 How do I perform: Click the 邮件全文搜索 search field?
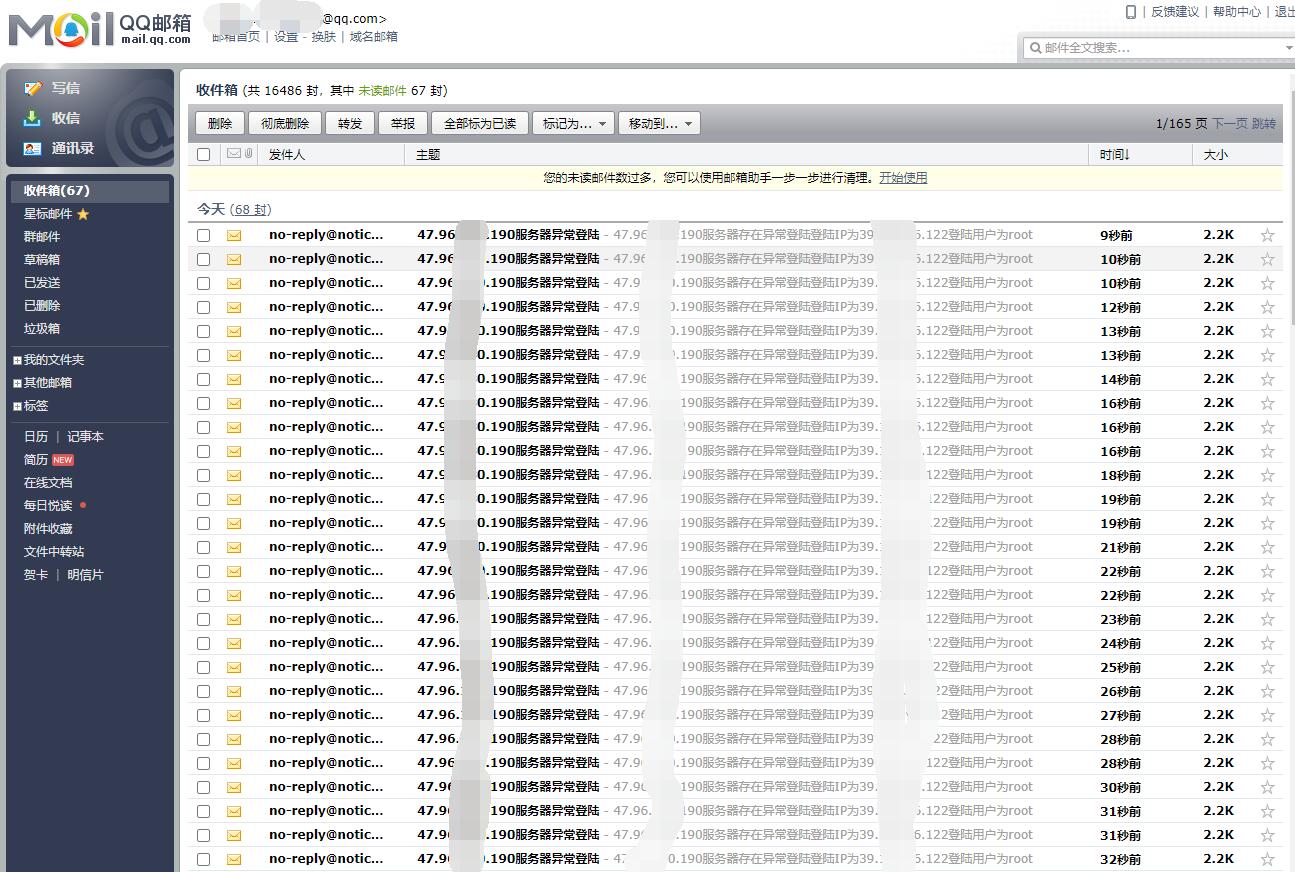point(1160,48)
